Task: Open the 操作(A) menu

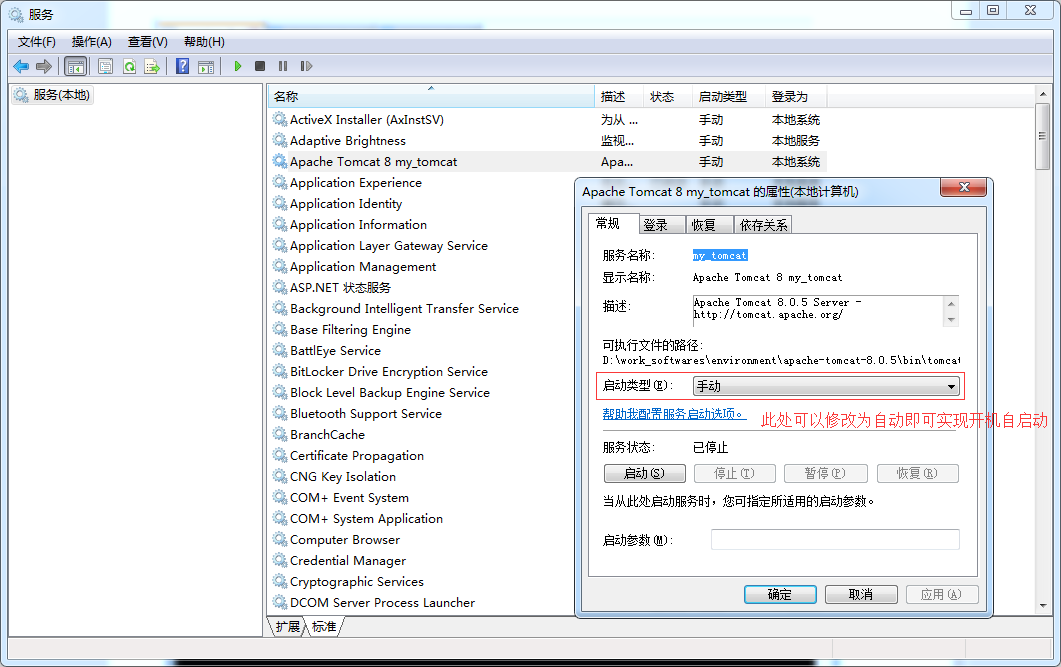Action: point(91,42)
